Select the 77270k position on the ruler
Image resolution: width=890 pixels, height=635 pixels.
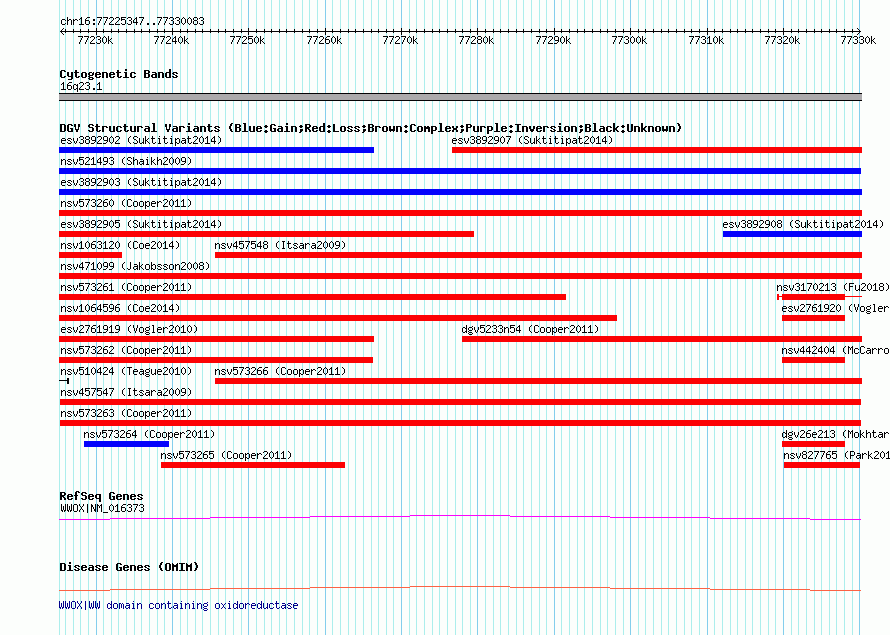click(x=400, y=40)
